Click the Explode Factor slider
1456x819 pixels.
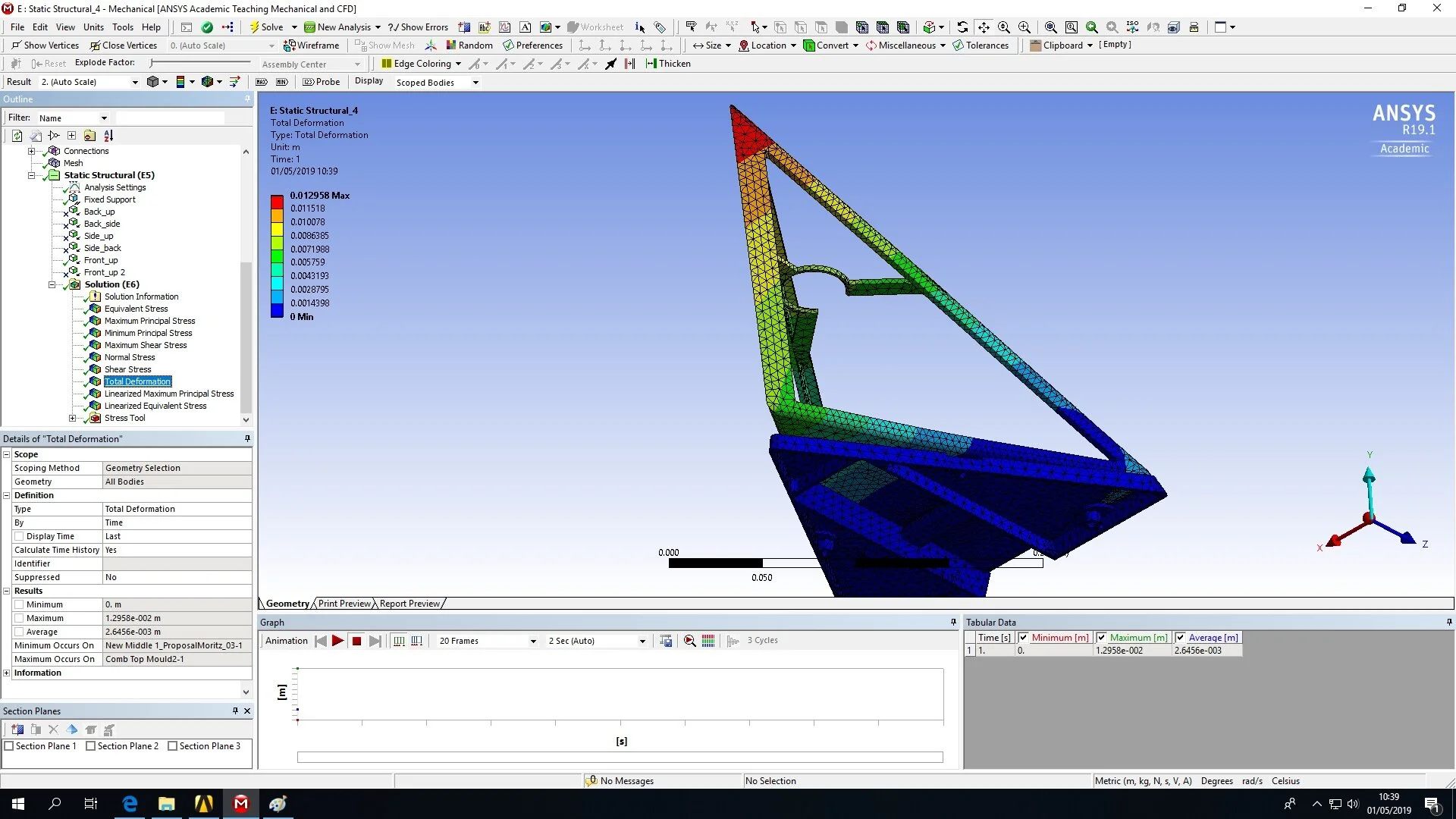200,63
